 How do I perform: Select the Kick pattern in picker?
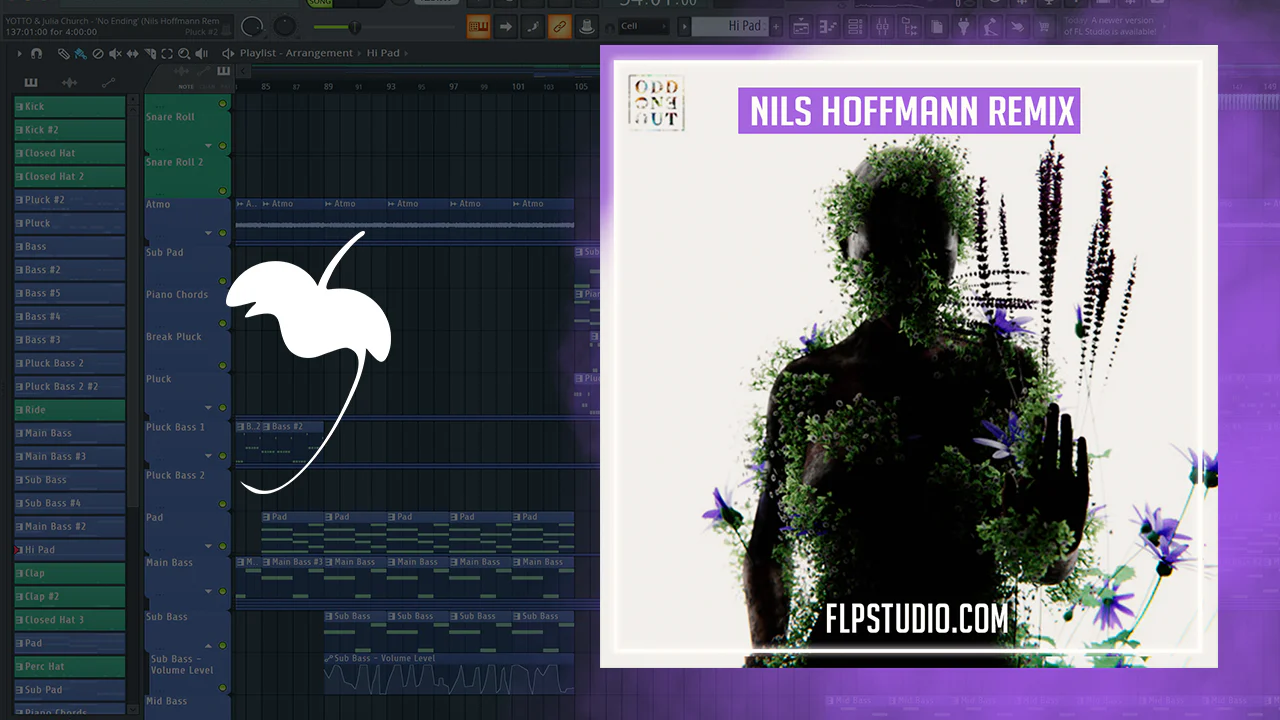click(x=69, y=106)
